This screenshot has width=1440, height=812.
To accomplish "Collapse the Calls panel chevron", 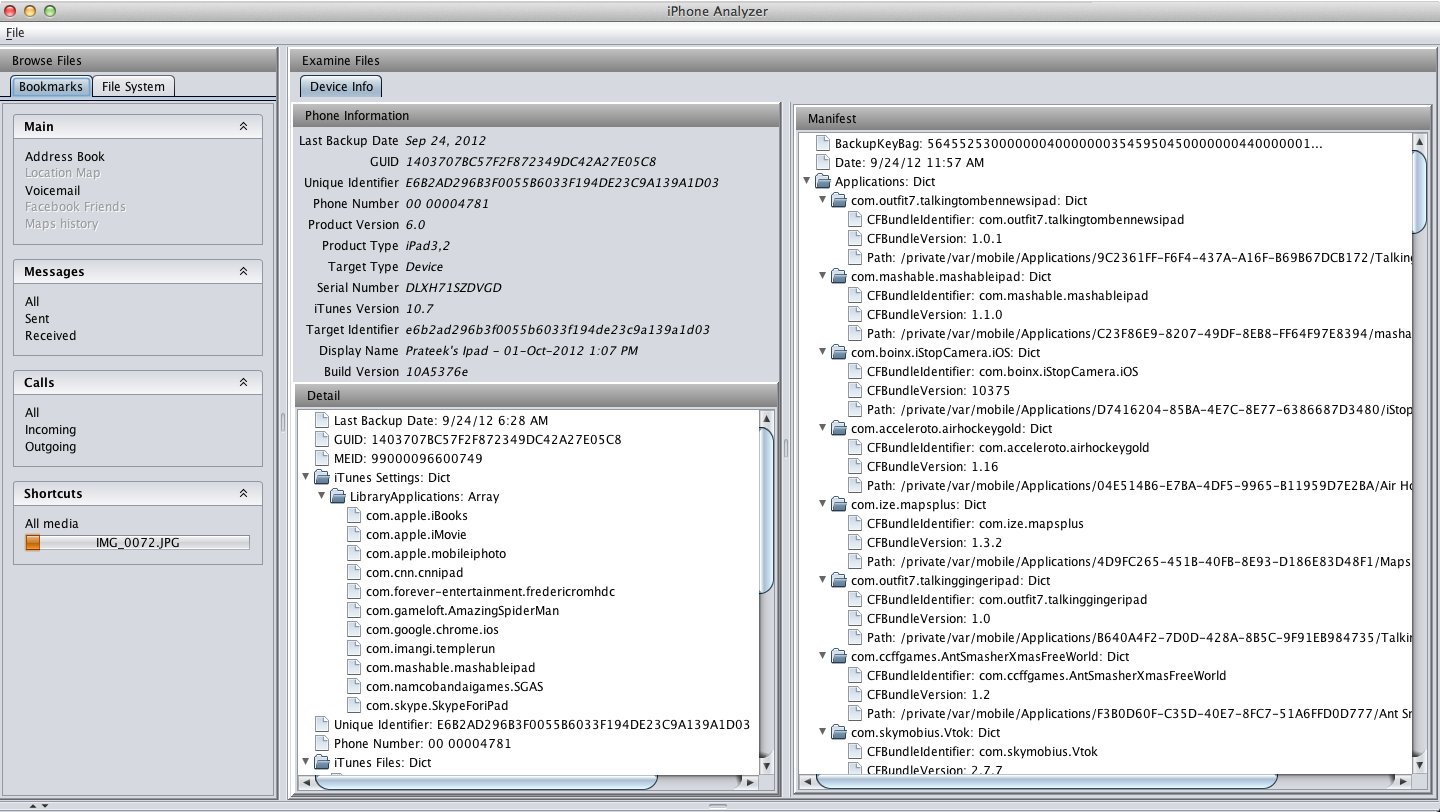I will pyautogui.click(x=243, y=383).
